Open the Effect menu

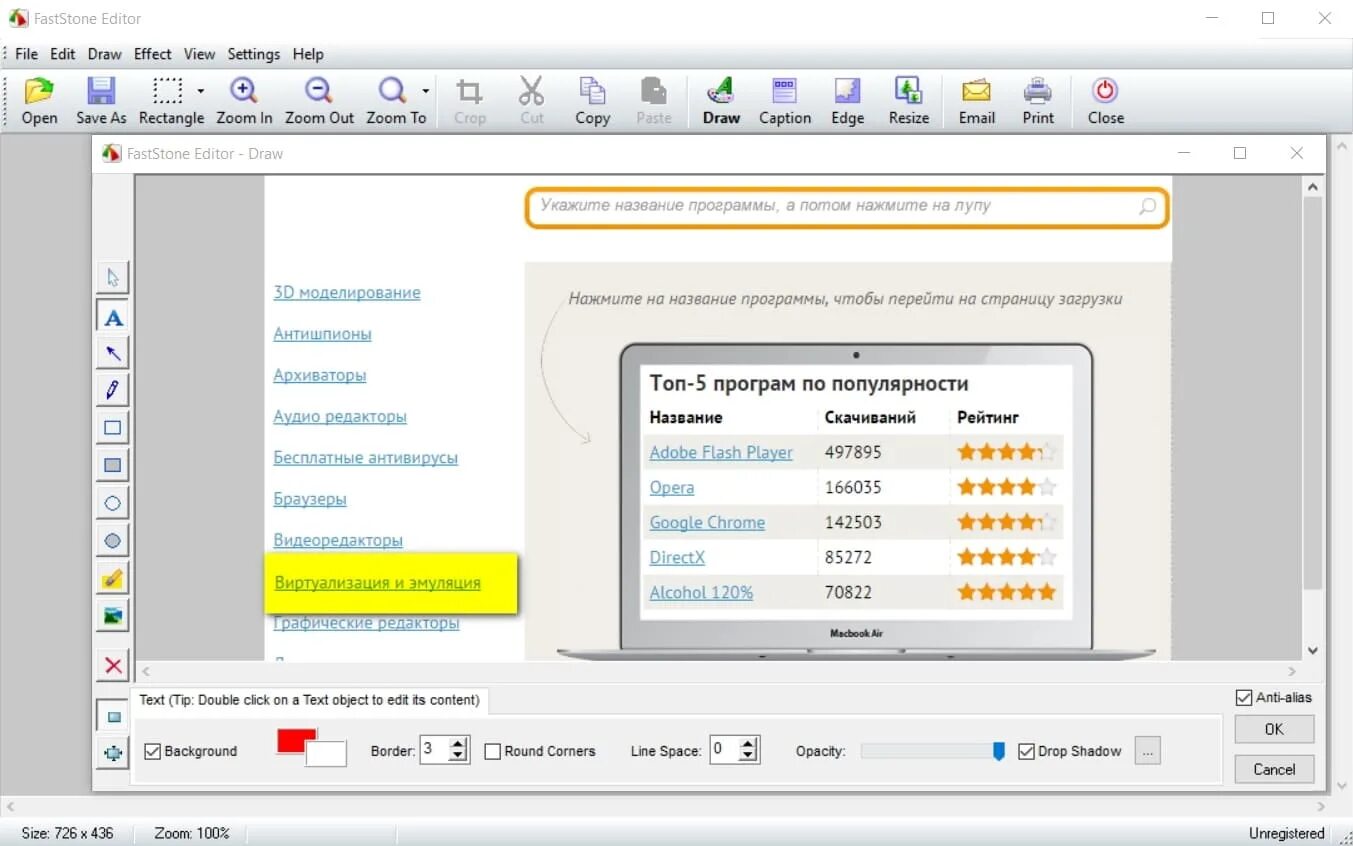point(153,54)
